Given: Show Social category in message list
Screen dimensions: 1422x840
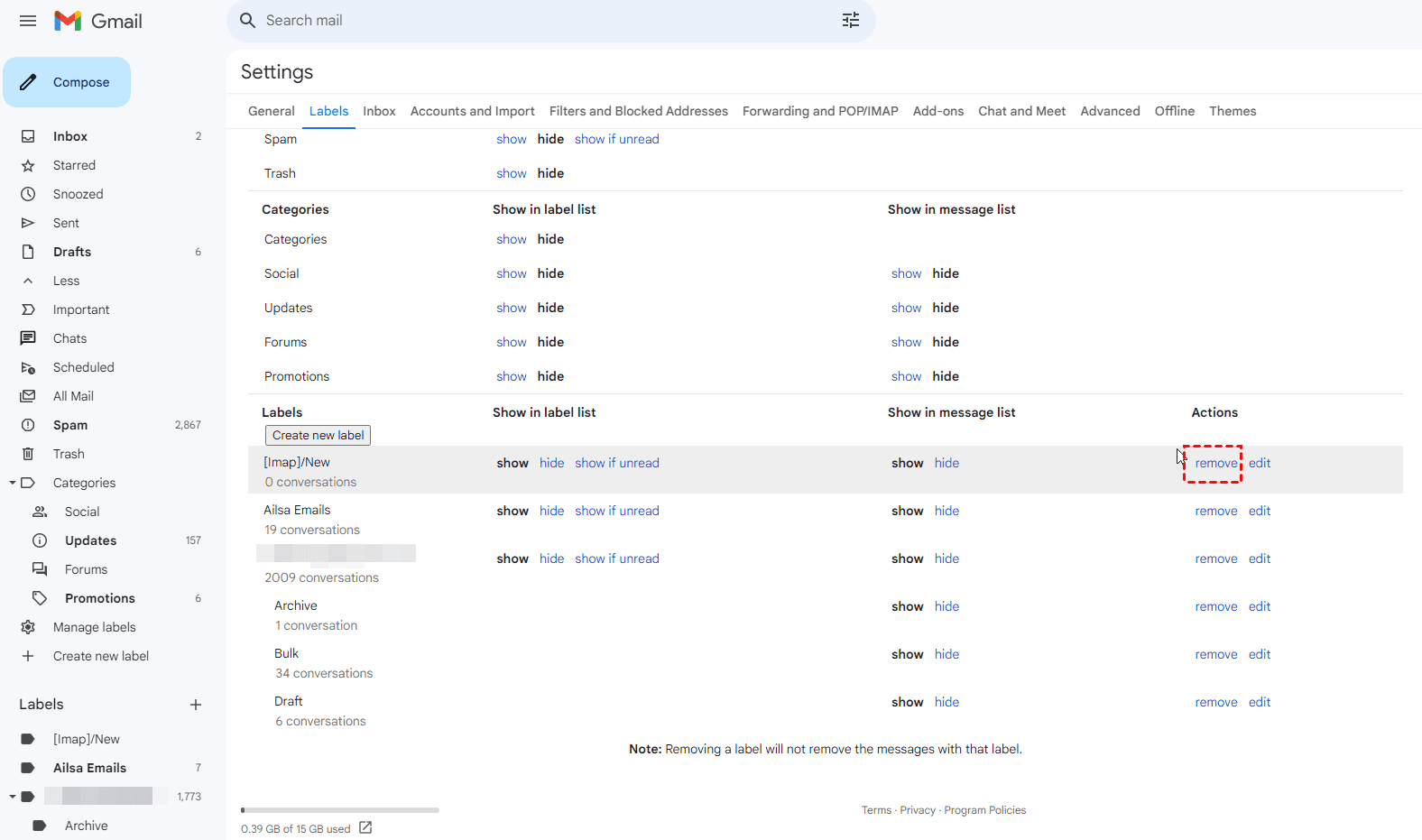Looking at the screenshot, I should (906, 273).
